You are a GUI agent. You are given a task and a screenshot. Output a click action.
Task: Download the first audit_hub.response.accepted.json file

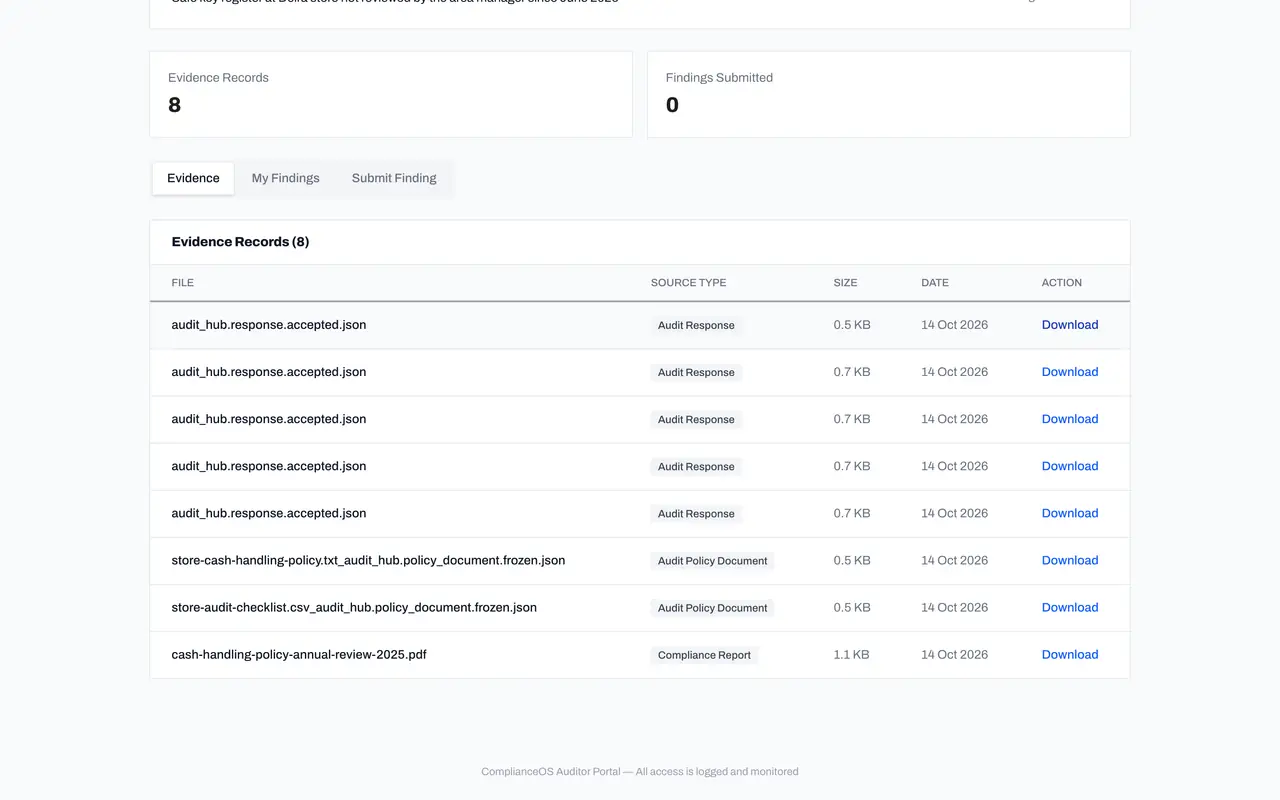pyautogui.click(x=1070, y=325)
